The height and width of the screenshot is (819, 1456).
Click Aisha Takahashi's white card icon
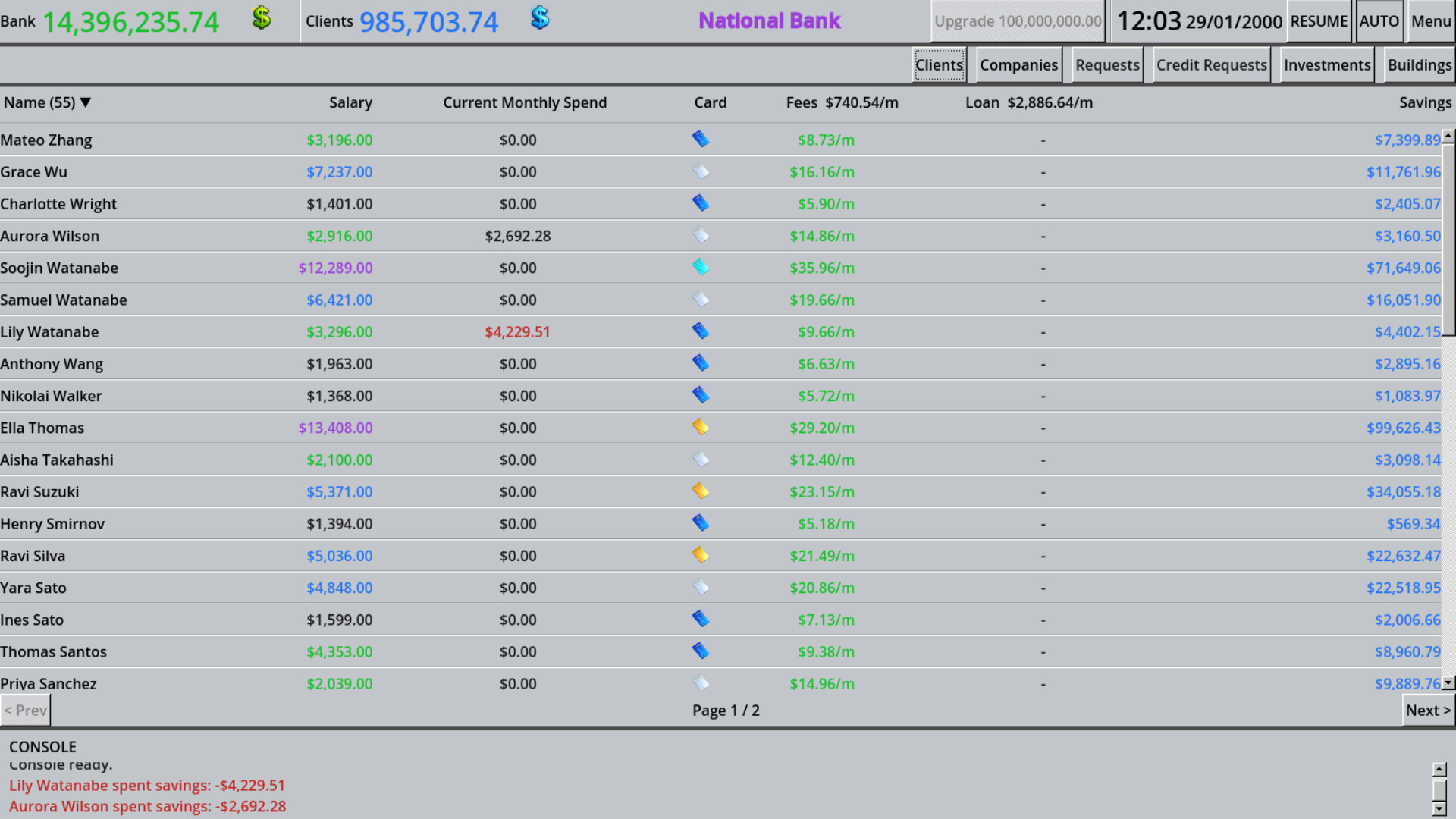[701, 459]
